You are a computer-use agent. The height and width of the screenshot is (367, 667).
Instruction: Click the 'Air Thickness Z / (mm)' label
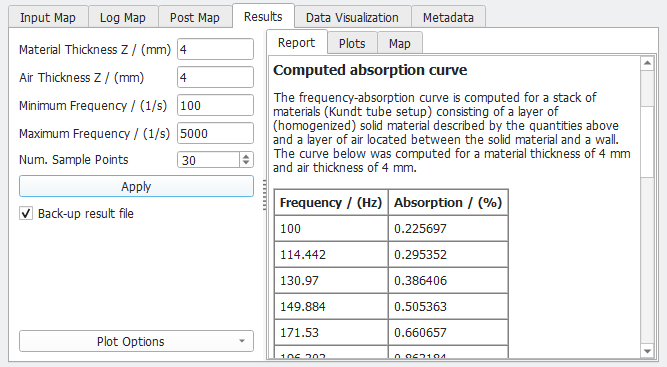click(x=82, y=78)
